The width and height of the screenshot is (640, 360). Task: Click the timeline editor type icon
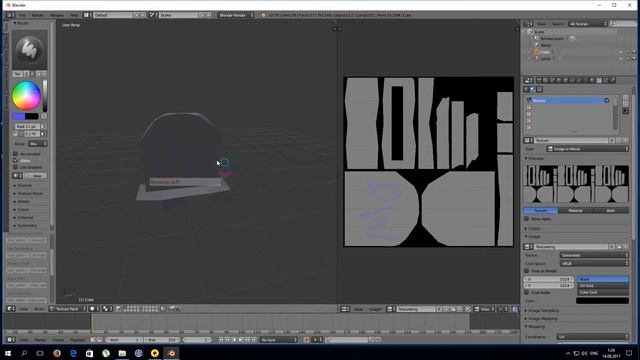pos(11,340)
